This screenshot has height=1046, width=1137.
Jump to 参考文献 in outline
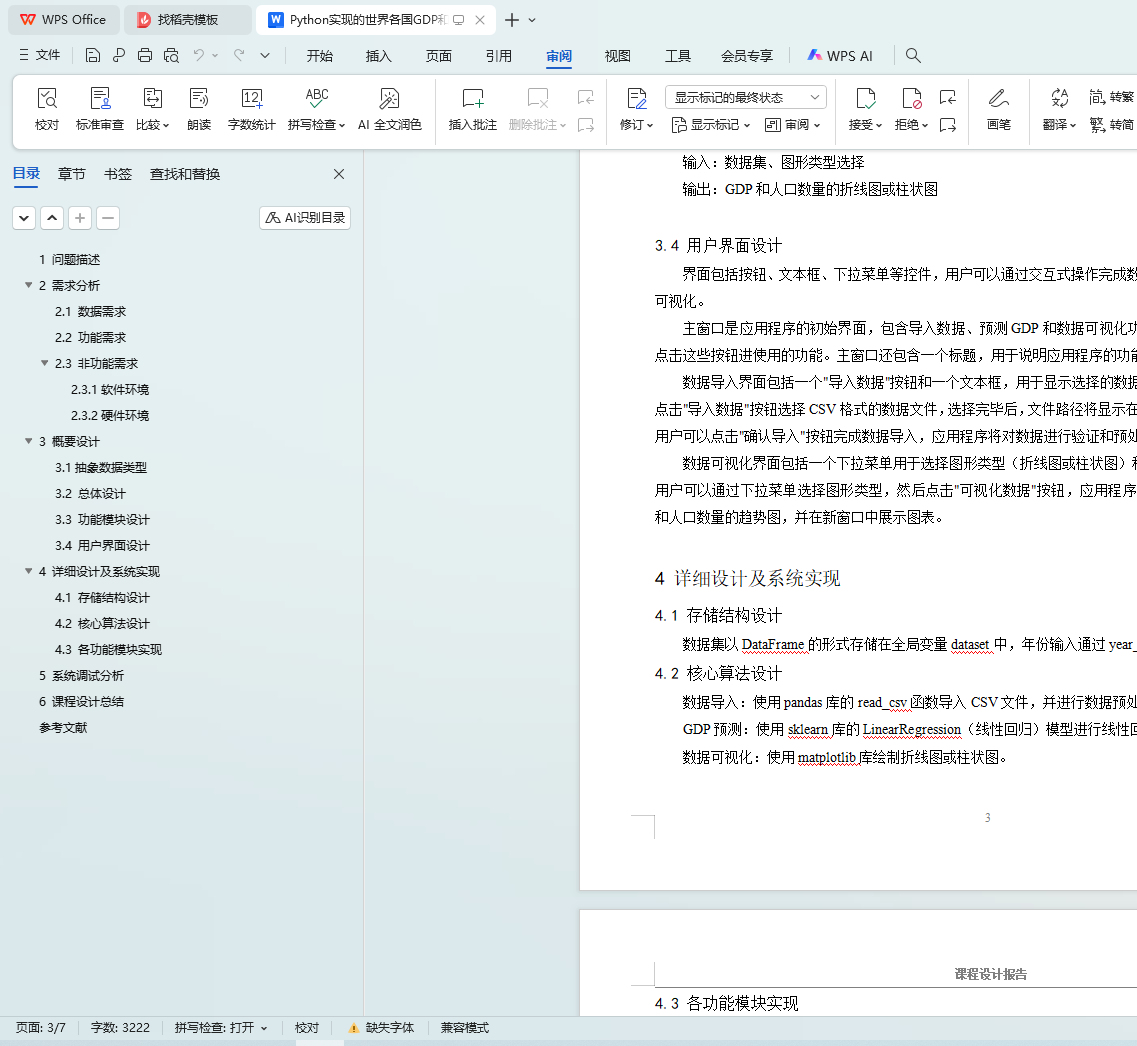coord(63,727)
